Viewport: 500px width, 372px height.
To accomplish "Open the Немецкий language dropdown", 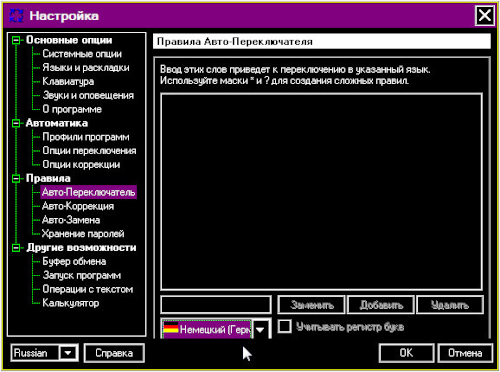I will tap(260, 330).
